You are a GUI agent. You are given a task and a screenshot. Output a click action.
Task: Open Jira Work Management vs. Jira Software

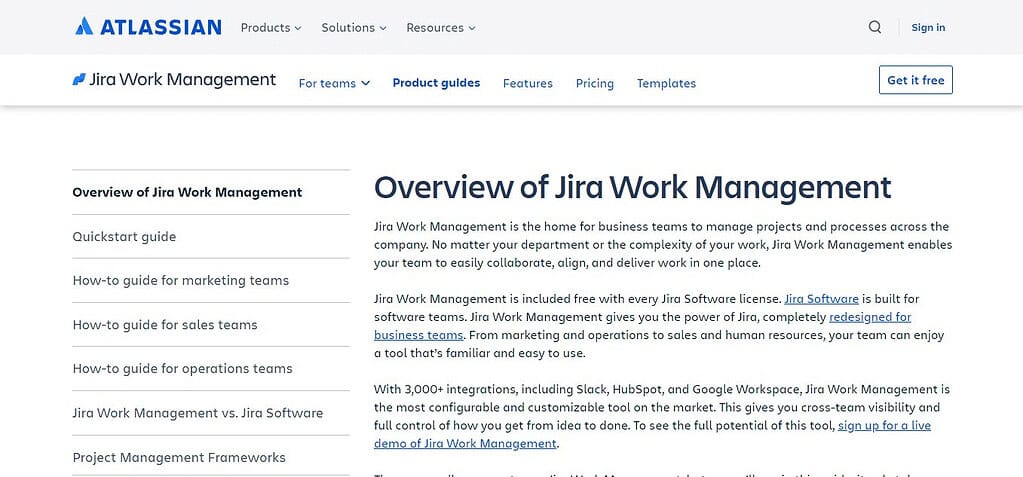point(211,413)
